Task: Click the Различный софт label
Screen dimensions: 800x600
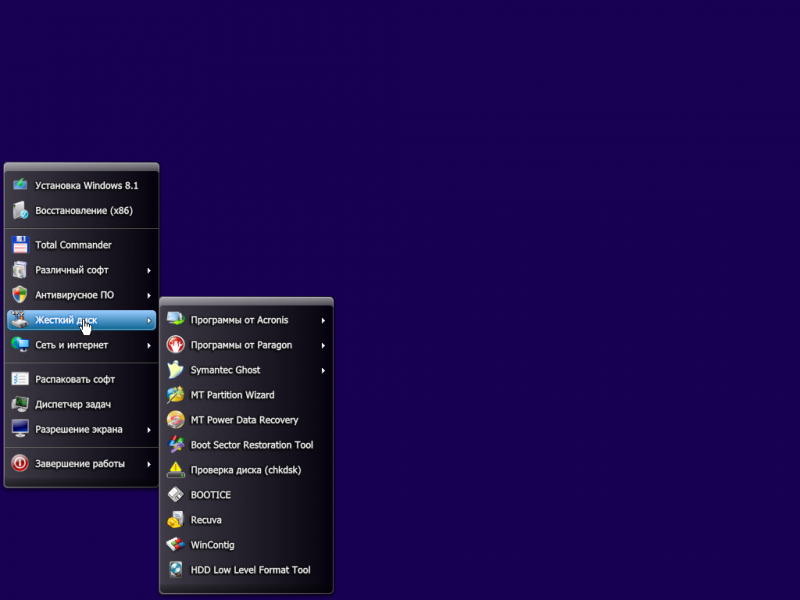Action: [x=71, y=270]
